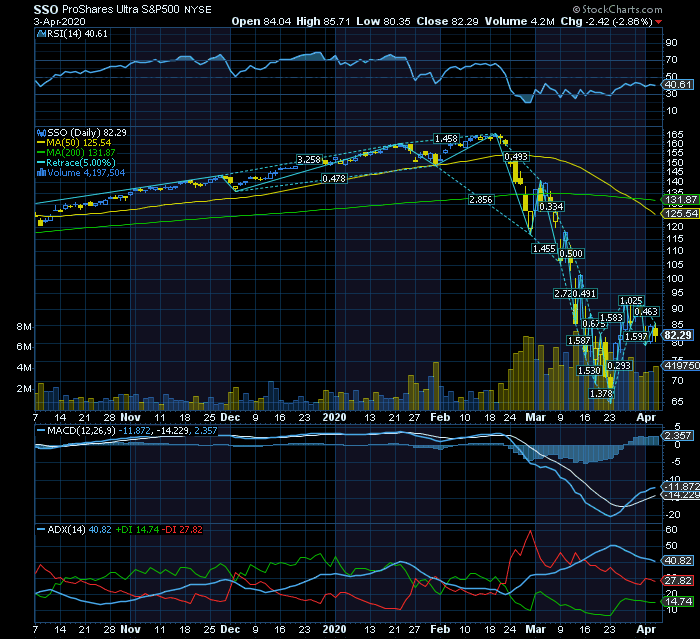The width and height of the screenshot is (700, 639).
Task: Click the 0.293 retracement label
Action: [619, 366]
